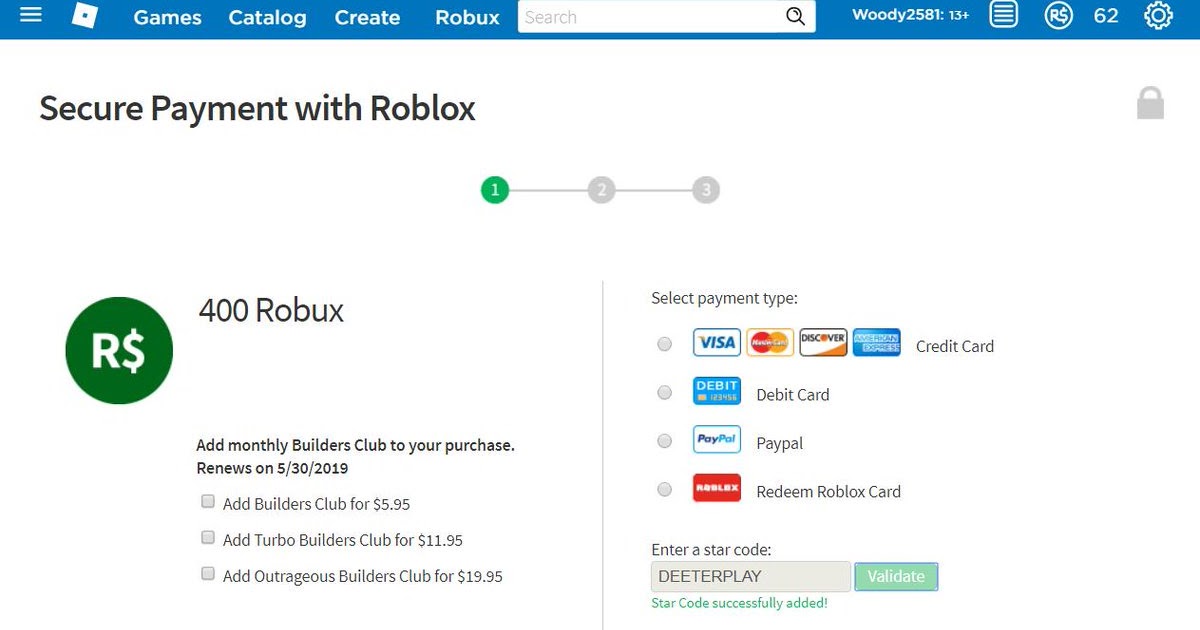
Task: Check Add Builders Club for $5.95
Action: [x=208, y=501]
